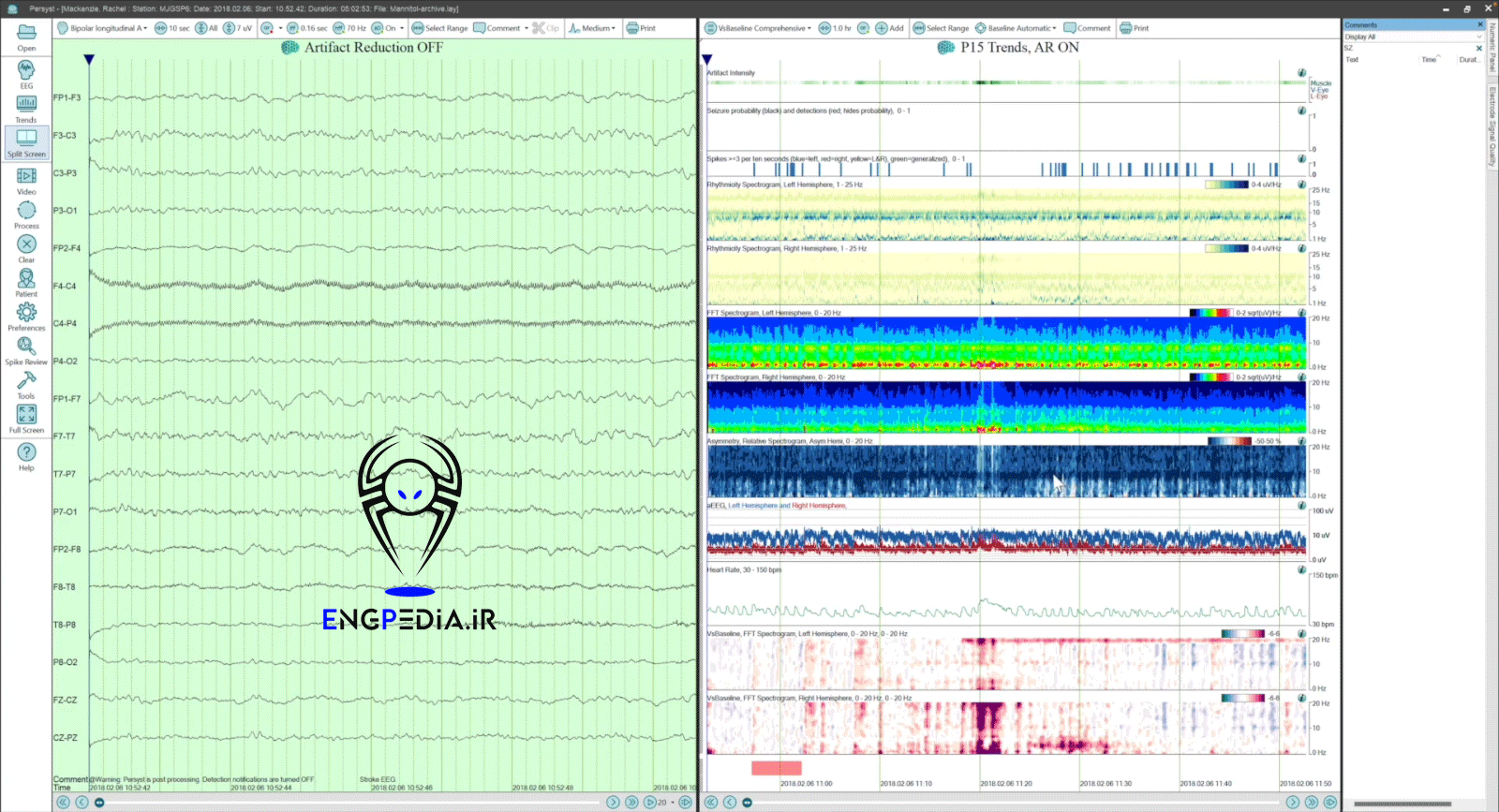
Task: Step trends back one page
Action: point(730,803)
